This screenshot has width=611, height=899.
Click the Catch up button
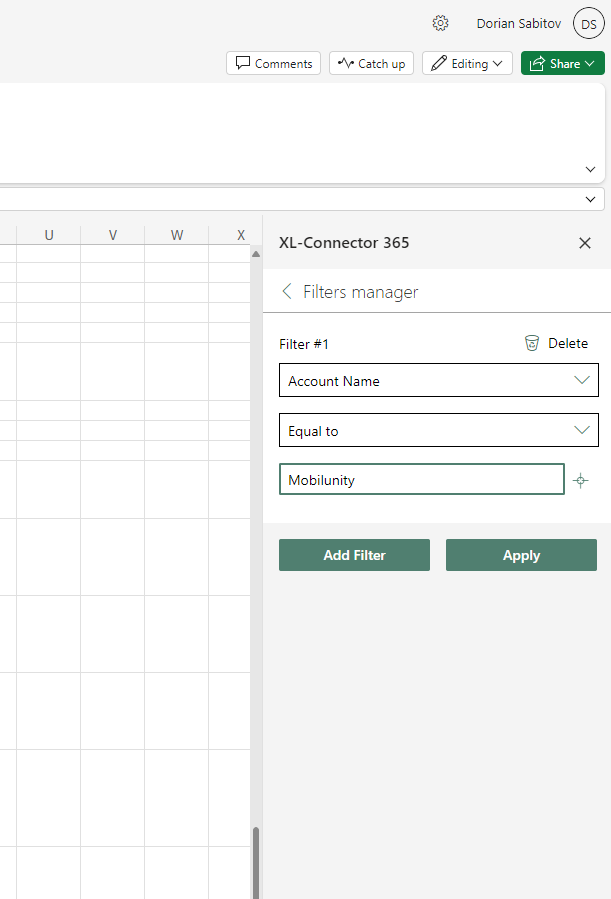[x=371, y=63]
